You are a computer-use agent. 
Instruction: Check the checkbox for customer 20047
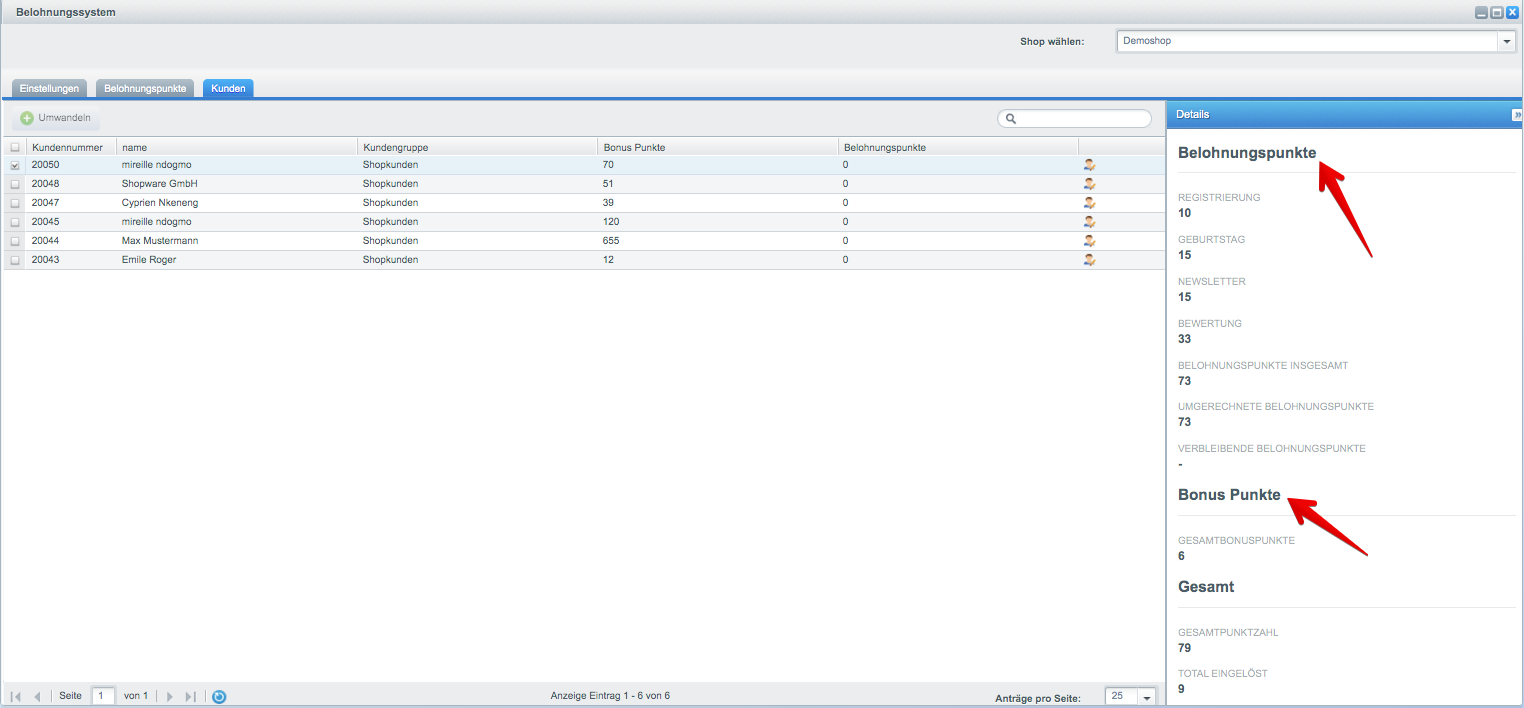point(15,203)
